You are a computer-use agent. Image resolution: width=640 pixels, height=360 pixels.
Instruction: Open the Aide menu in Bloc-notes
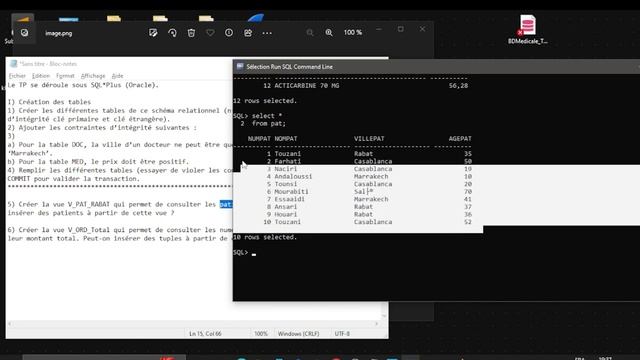(x=118, y=76)
